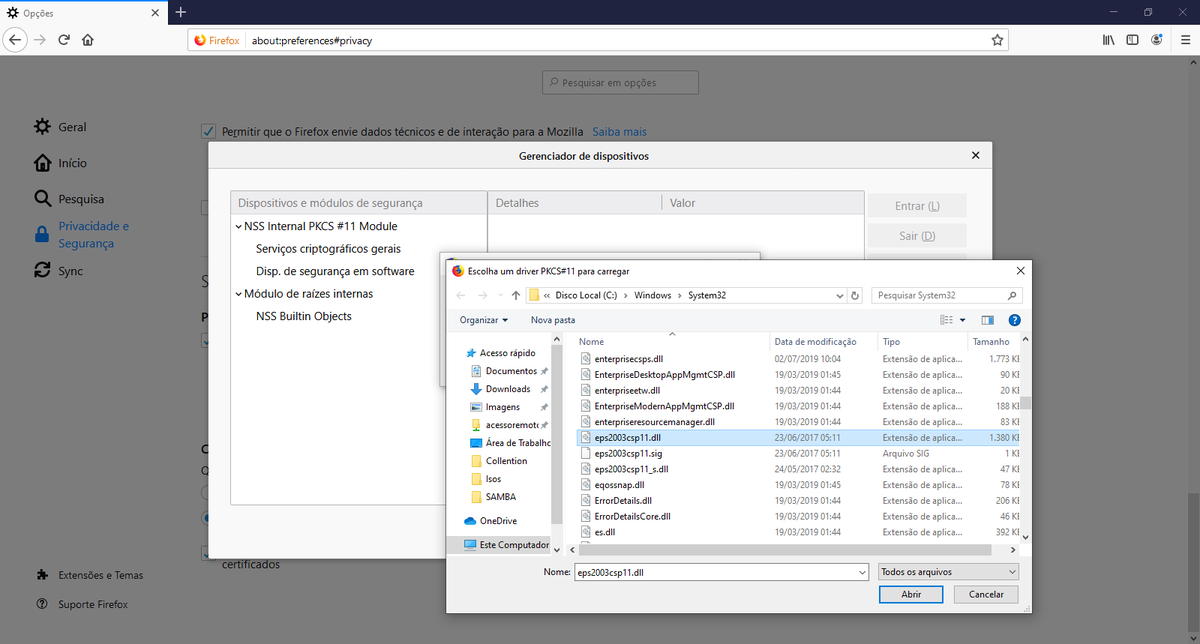
Task: Select Privacidade e Segurança in sidebar
Action: [x=93, y=235]
